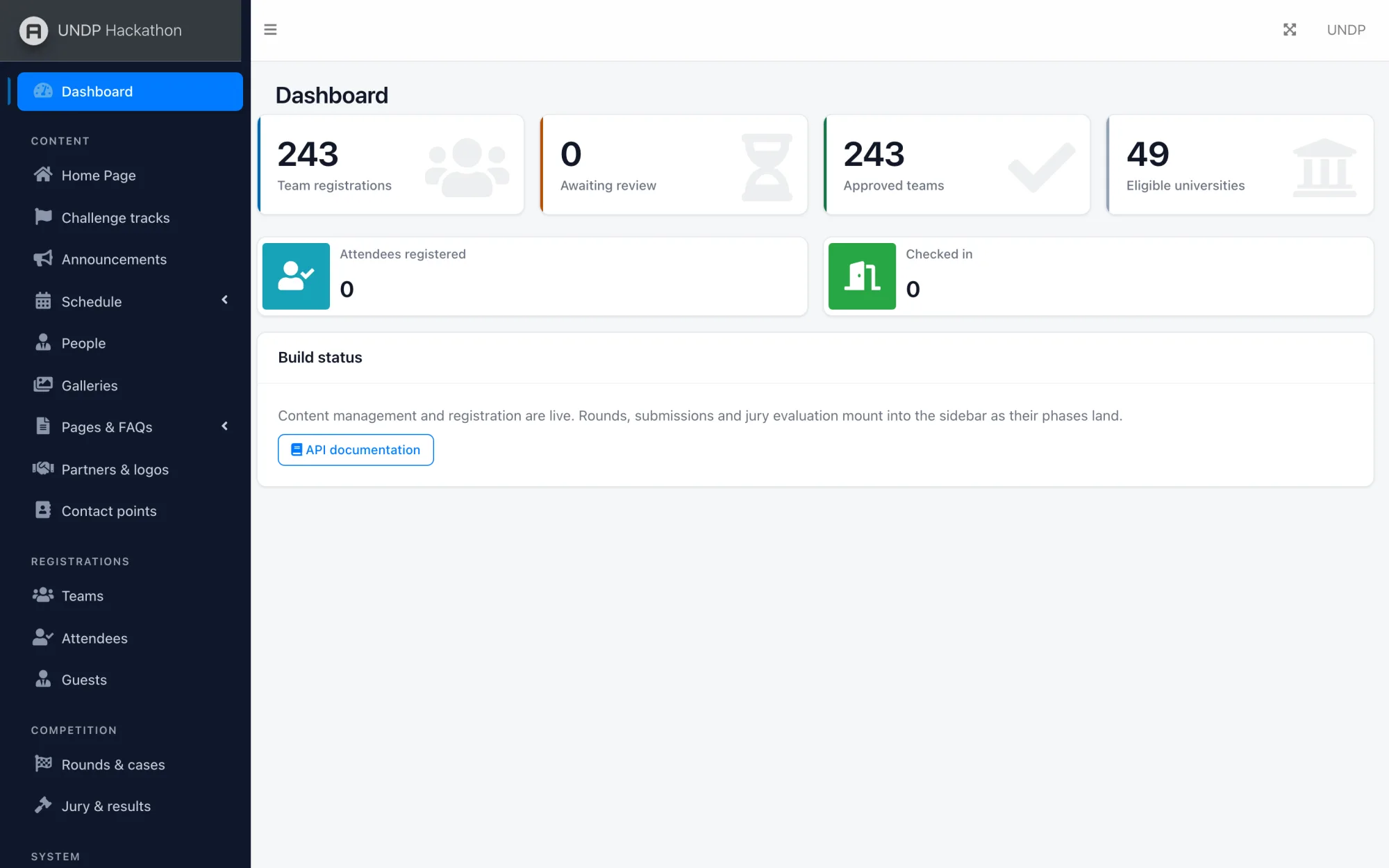Click the teal Attendees registered tile icon

pos(296,276)
